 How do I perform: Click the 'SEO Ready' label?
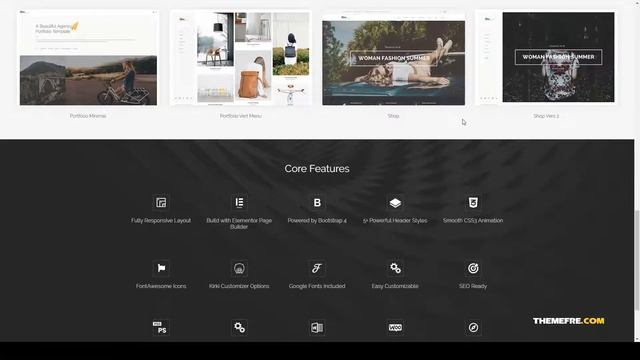coord(473,286)
